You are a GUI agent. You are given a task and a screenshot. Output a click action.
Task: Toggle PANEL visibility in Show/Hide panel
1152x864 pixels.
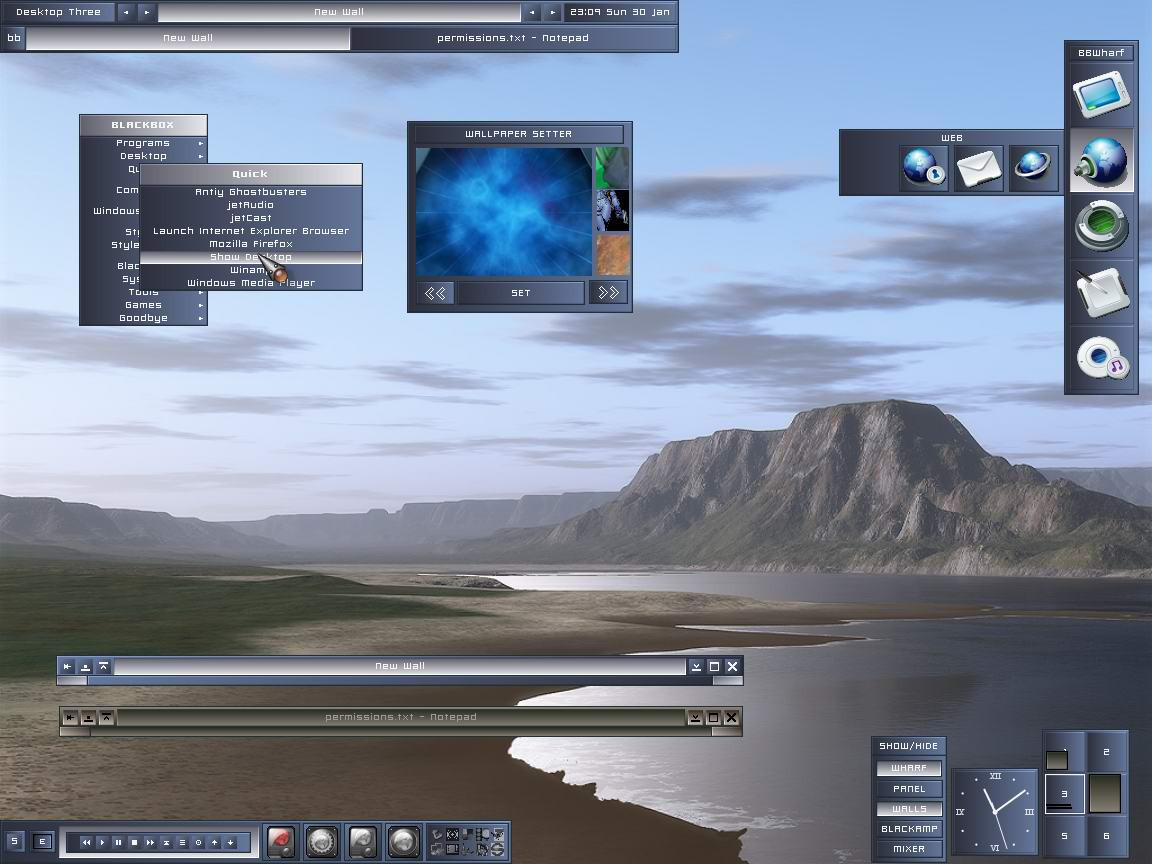tap(909, 788)
